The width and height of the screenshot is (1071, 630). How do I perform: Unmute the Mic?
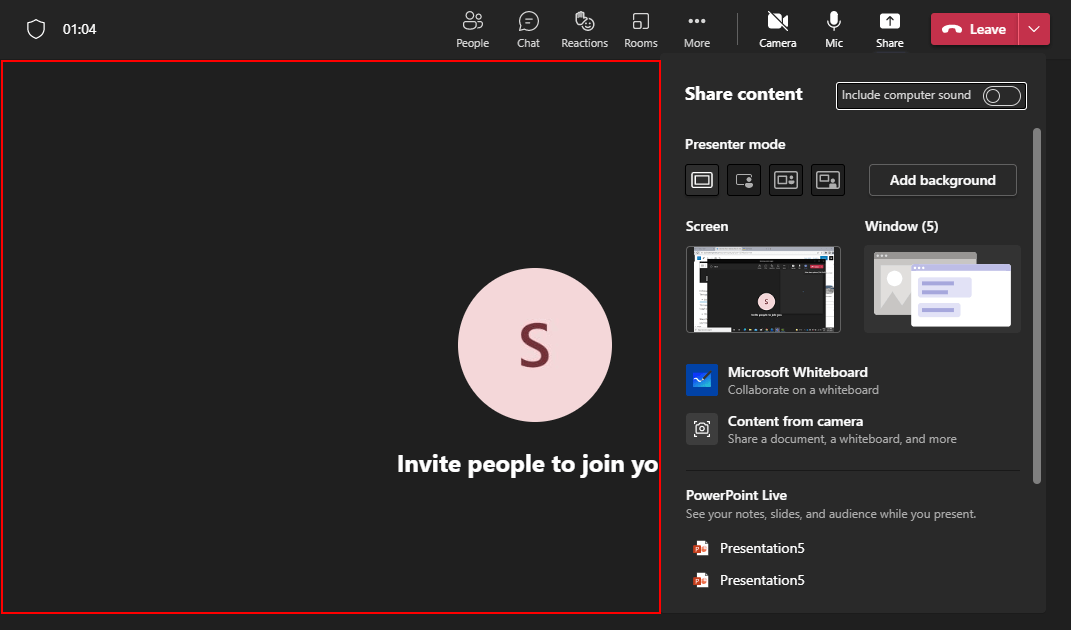[833, 29]
